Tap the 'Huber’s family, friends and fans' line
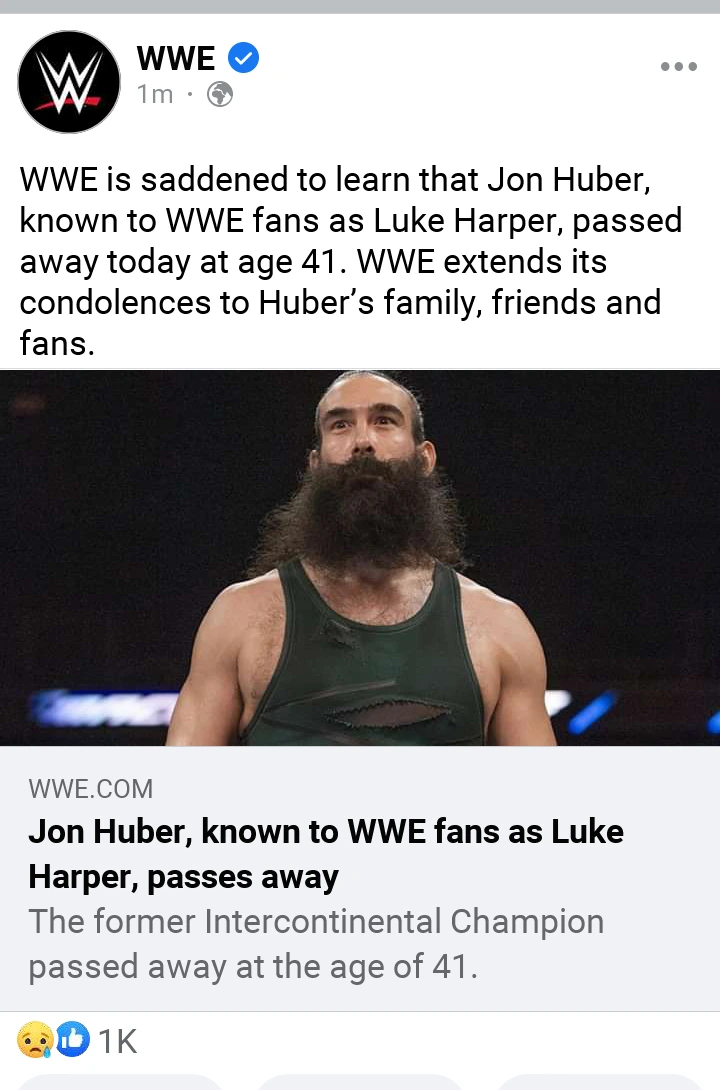Image resolution: width=720 pixels, height=1090 pixels. (x=341, y=323)
